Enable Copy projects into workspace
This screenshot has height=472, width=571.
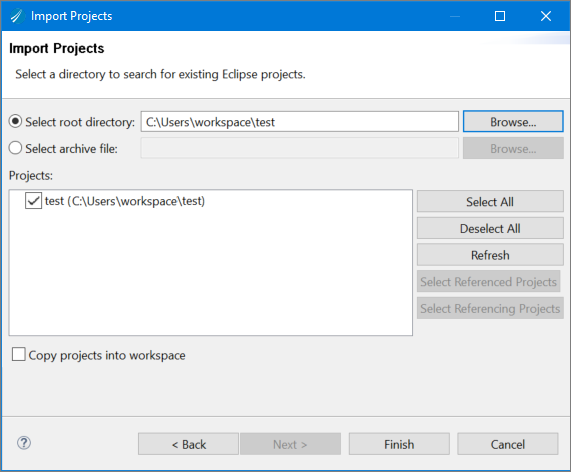[x=18, y=354]
